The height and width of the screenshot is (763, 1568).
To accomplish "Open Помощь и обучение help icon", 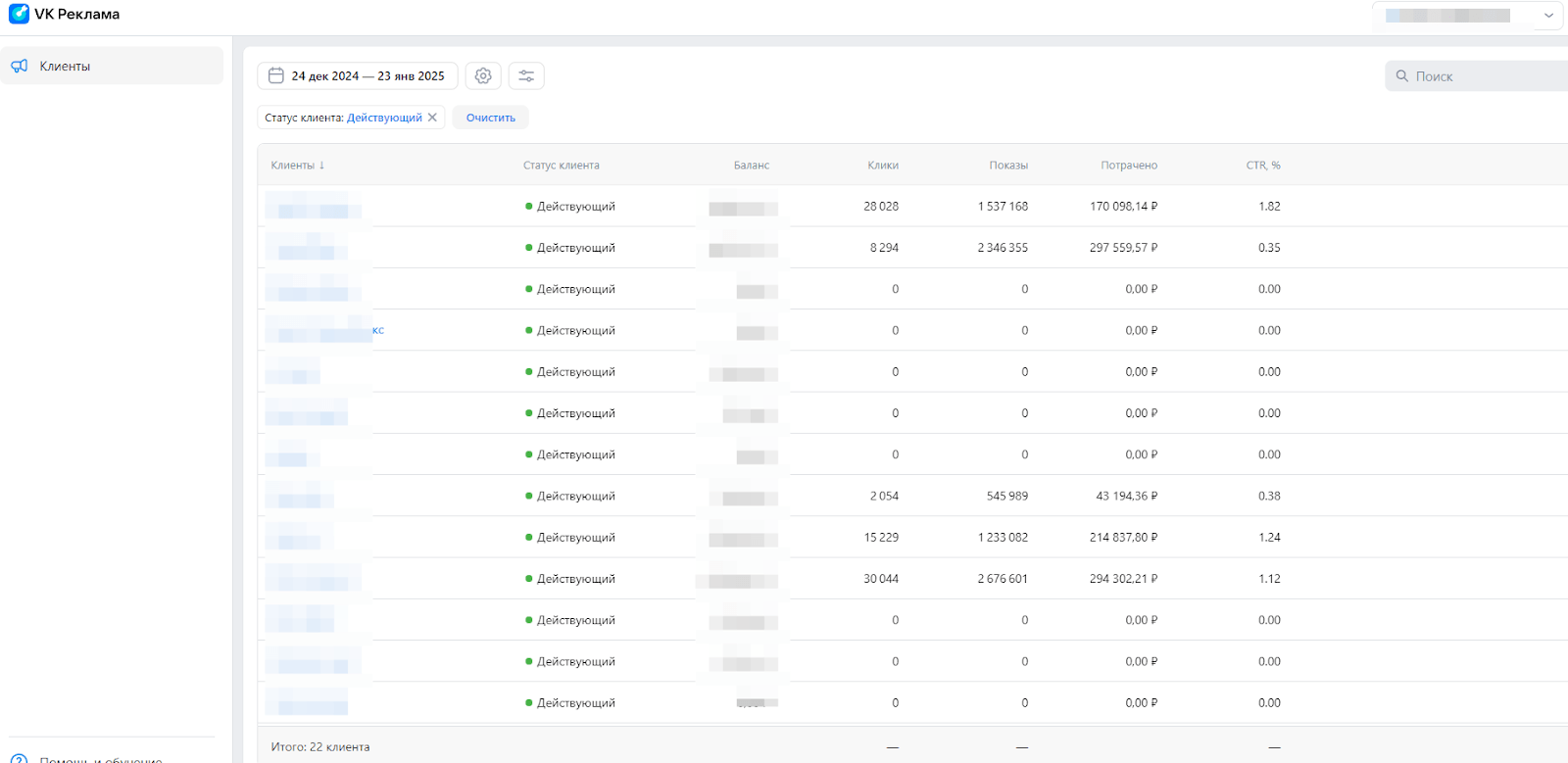I will coord(20,759).
